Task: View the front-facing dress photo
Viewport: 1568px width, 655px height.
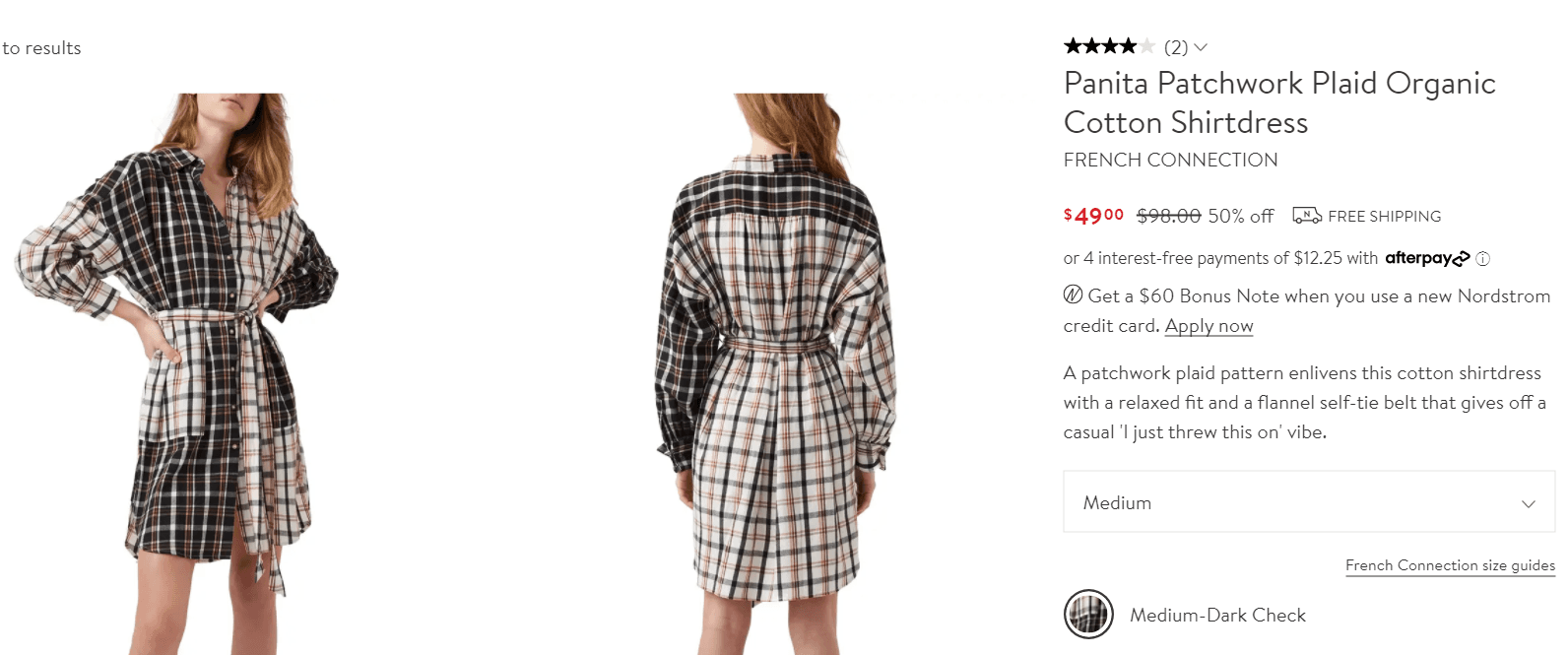Action: pos(177,374)
